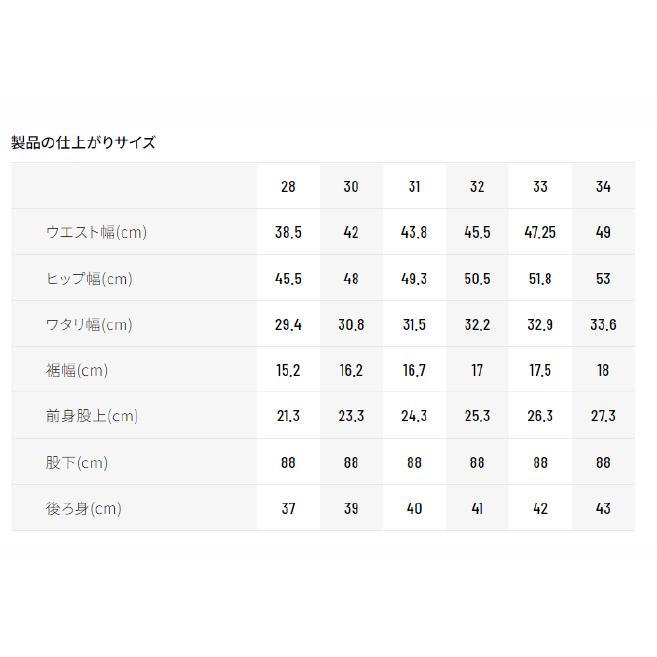657x657 pixels.
Task: Click hem value 15.2 for size 28
Action: (x=288, y=370)
